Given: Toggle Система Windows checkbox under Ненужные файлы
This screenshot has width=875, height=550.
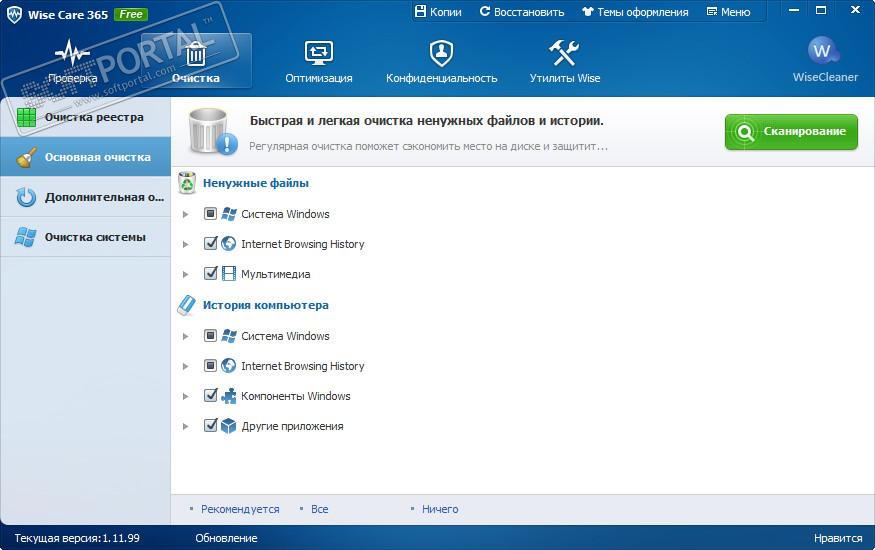Looking at the screenshot, I should (210, 214).
